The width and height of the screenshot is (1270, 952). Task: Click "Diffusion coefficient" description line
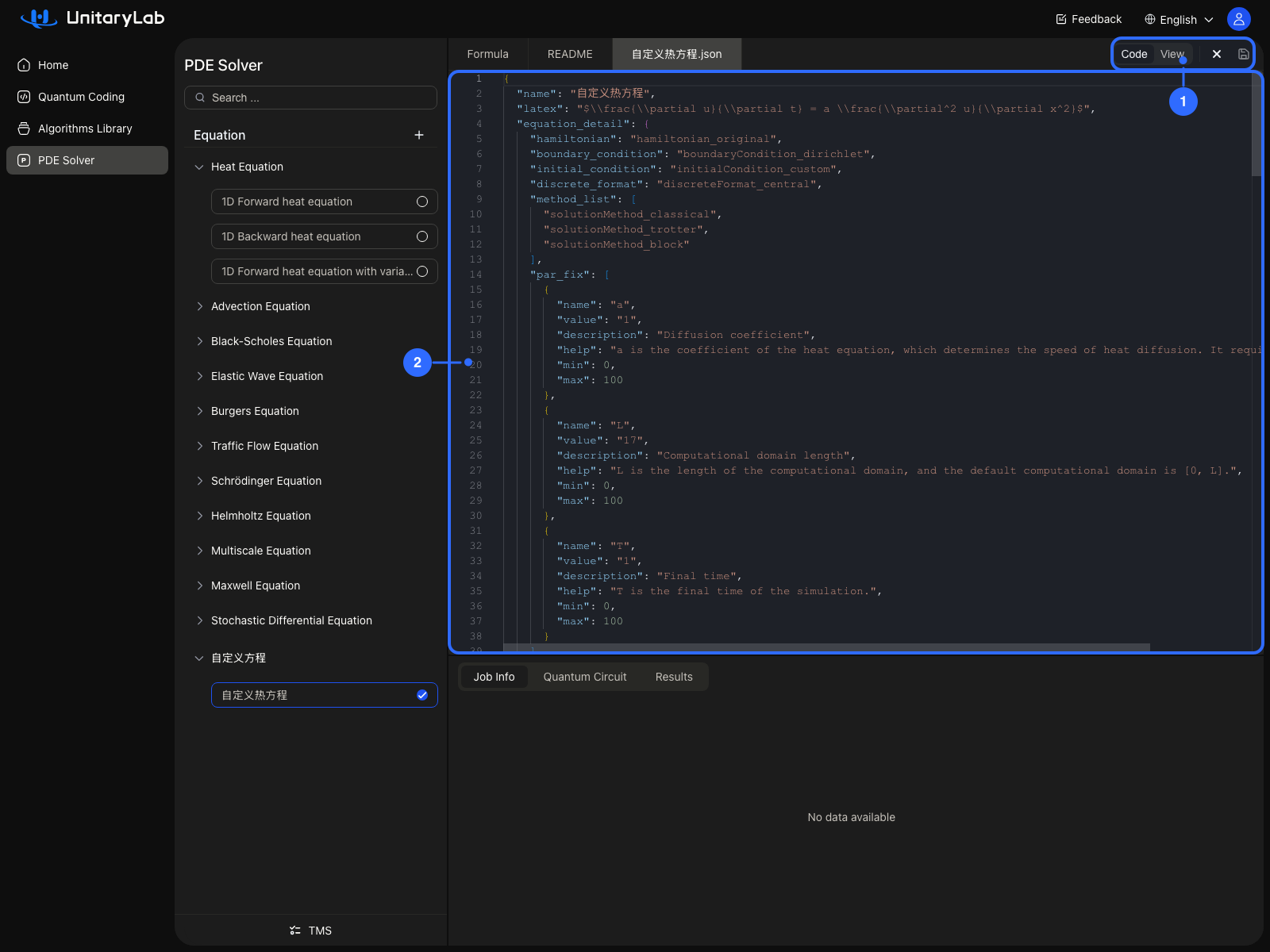(686, 335)
